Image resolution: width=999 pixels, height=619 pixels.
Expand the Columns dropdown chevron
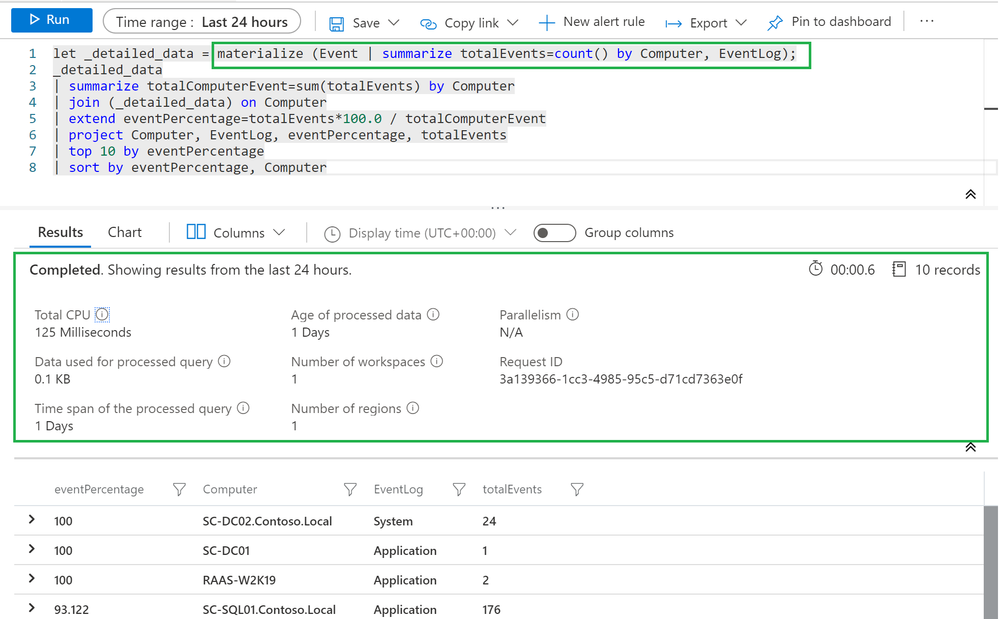pyautogui.click(x=279, y=232)
